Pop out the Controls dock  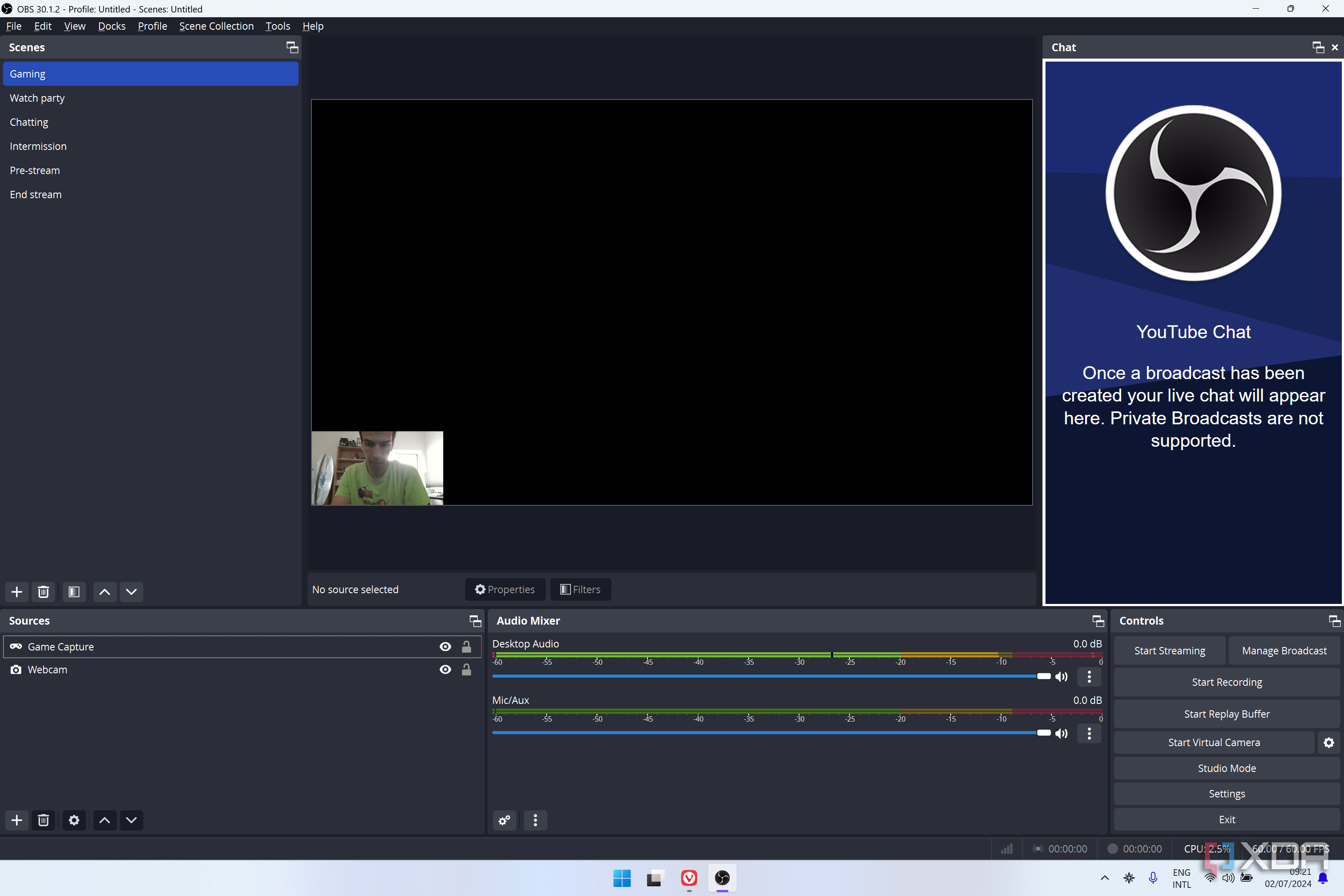1334,621
